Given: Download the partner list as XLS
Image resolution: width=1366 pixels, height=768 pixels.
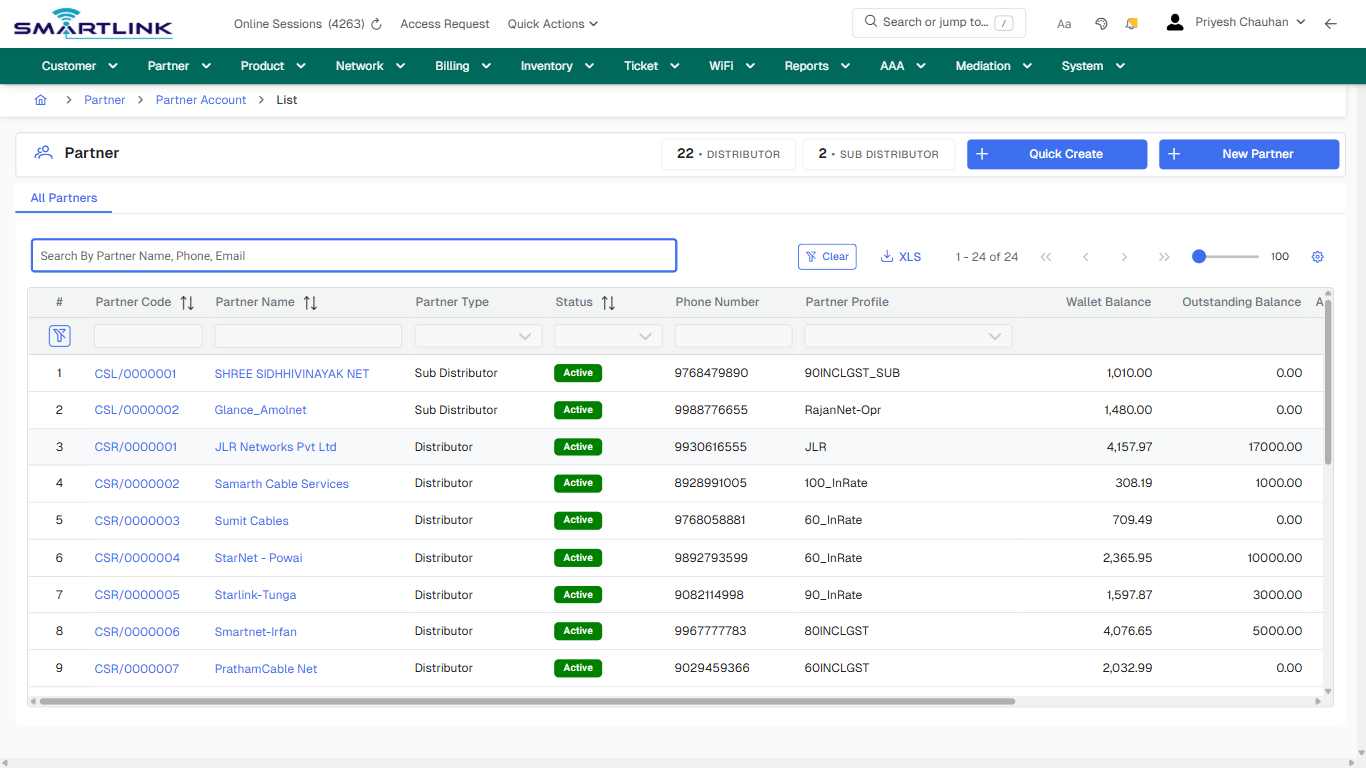Looking at the screenshot, I should pyautogui.click(x=900, y=256).
